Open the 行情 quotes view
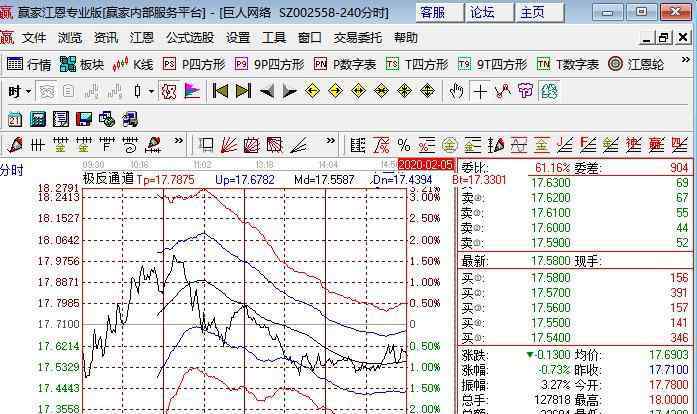The image size is (697, 414). pos(29,64)
